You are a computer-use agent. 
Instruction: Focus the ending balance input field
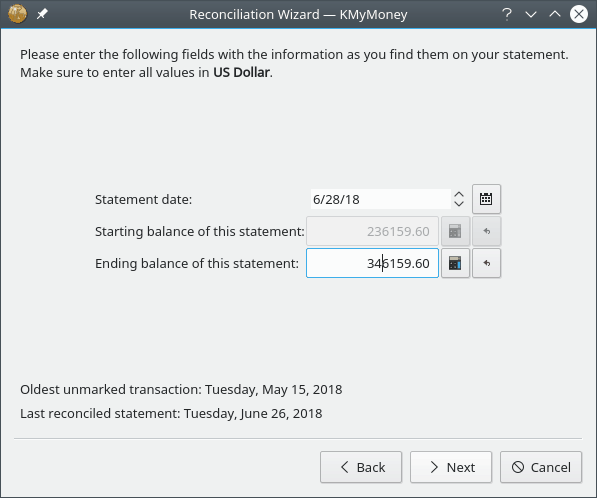(372, 263)
